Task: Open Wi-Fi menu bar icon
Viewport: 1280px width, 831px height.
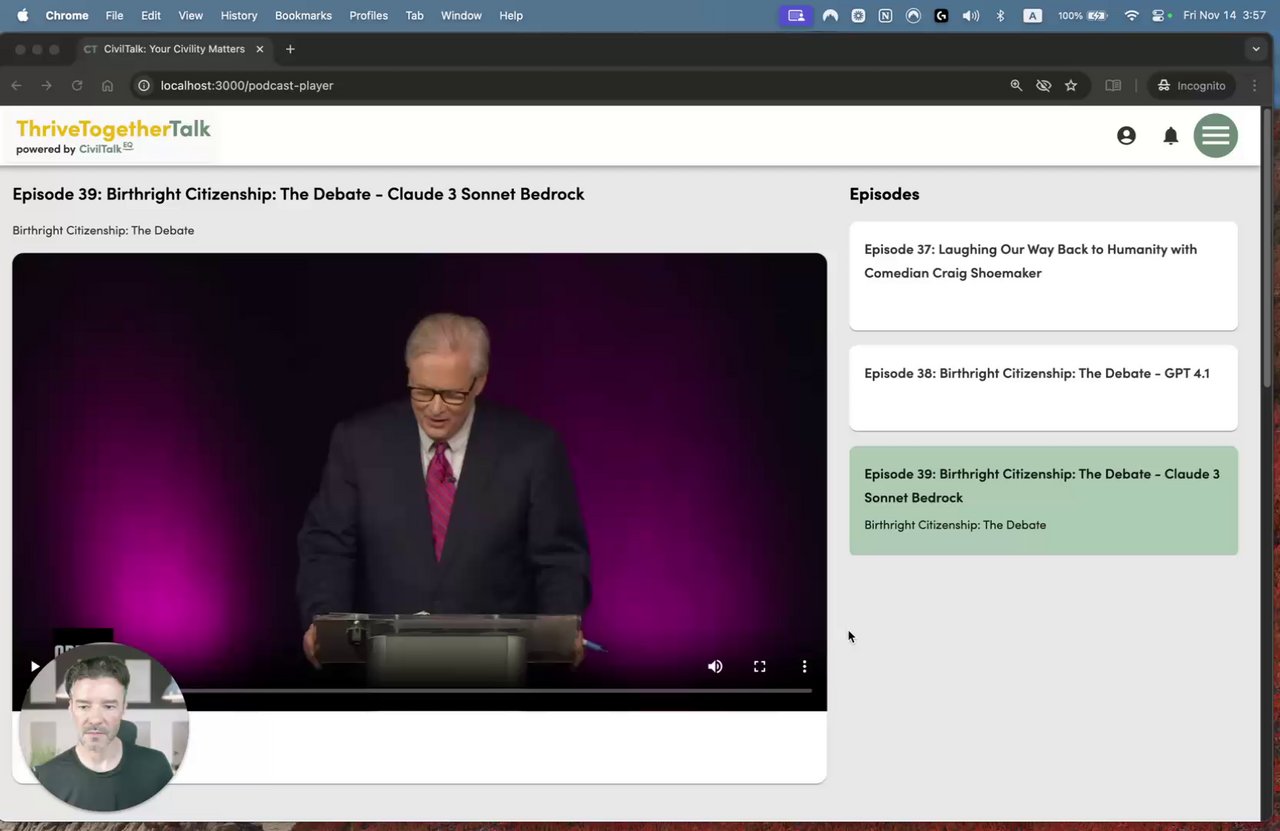Action: point(1131,15)
